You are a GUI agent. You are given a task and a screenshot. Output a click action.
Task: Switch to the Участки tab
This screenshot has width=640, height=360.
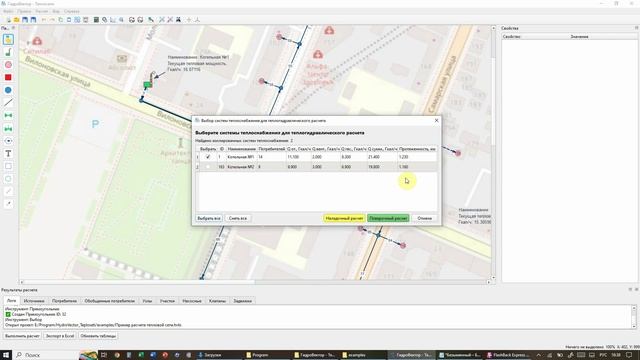pyautogui.click(x=167, y=301)
